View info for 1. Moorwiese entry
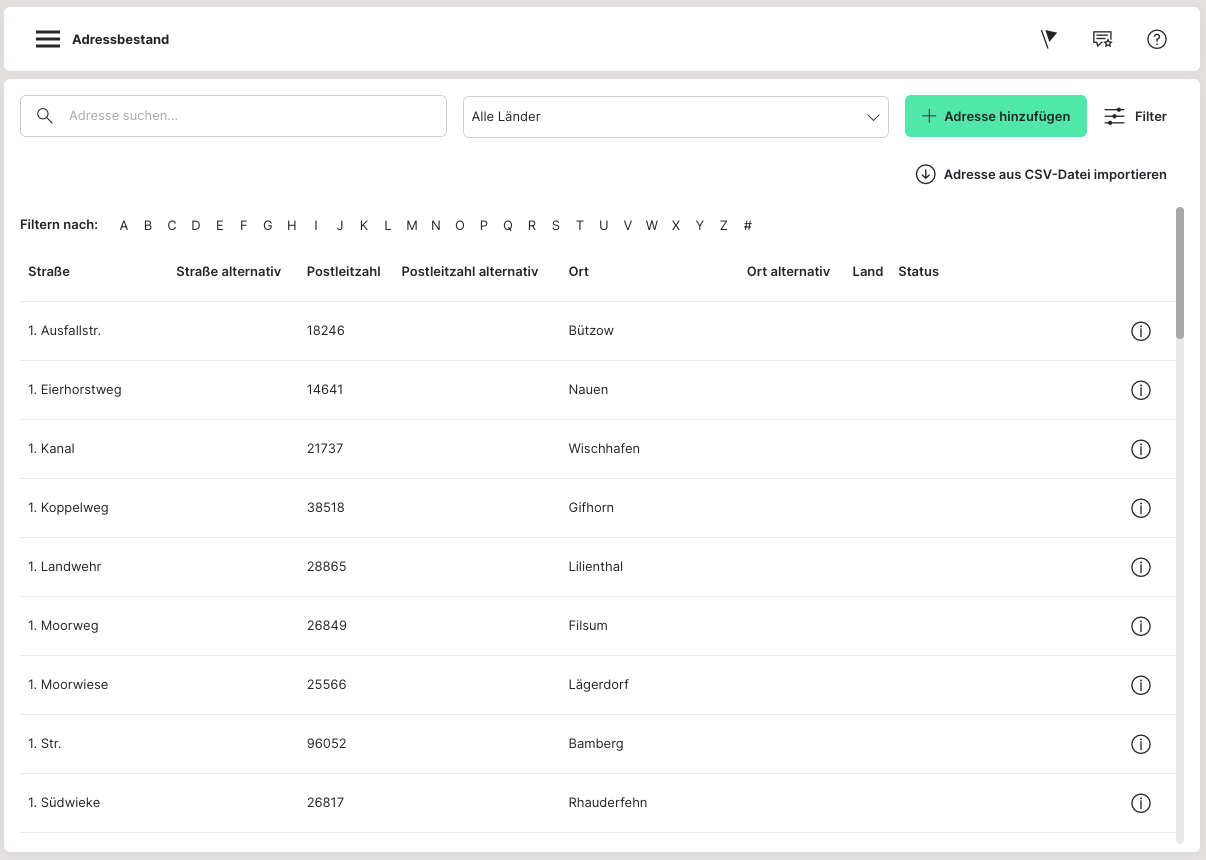This screenshot has width=1206, height=860. pyautogui.click(x=1140, y=685)
